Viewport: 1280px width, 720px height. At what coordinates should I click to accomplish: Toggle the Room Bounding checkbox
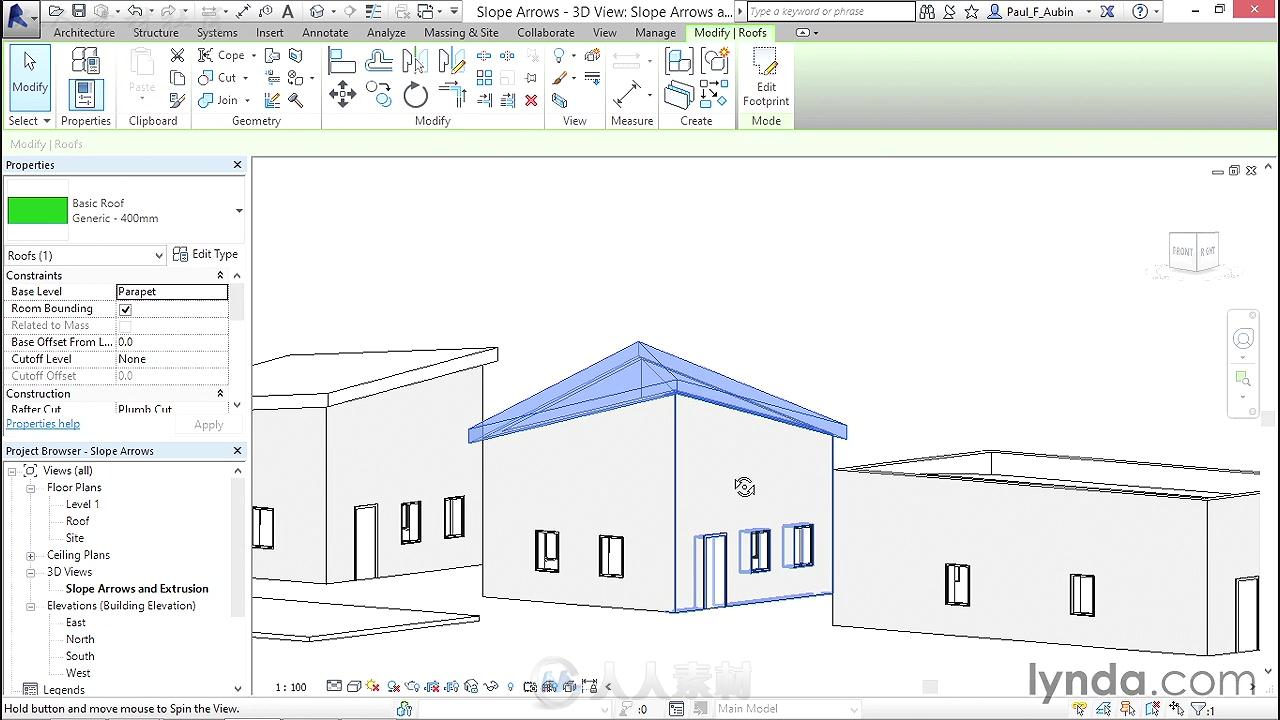coord(125,309)
